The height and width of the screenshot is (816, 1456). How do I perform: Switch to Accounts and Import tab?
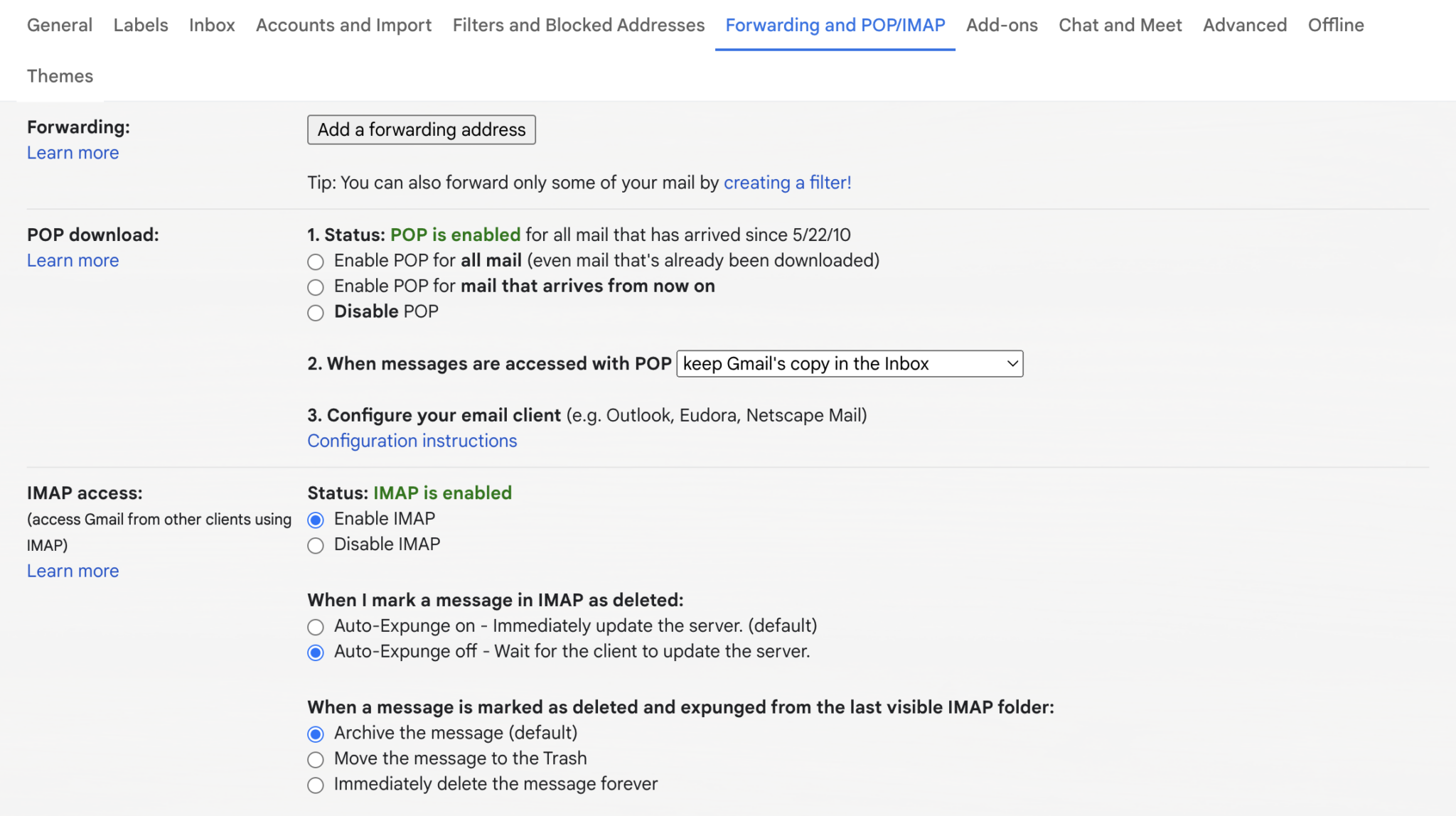click(x=343, y=25)
